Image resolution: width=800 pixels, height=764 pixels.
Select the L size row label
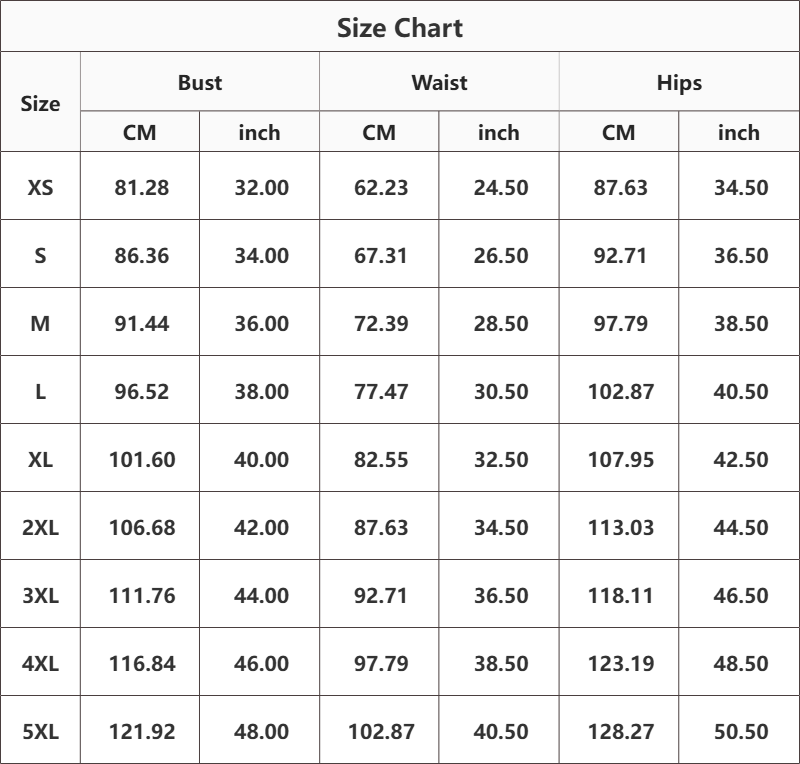(41, 391)
